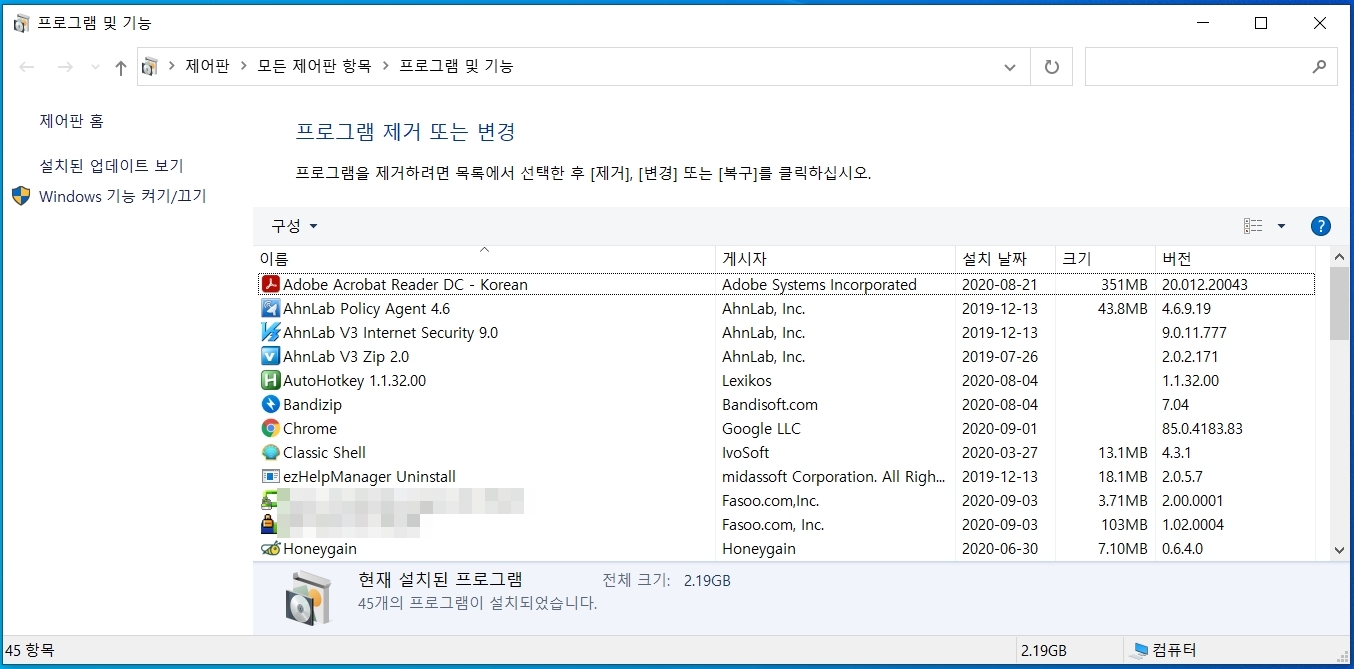Click the AhnLab V3 Zip 2.0 icon
The width and height of the screenshot is (1354, 669).
point(270,357)
